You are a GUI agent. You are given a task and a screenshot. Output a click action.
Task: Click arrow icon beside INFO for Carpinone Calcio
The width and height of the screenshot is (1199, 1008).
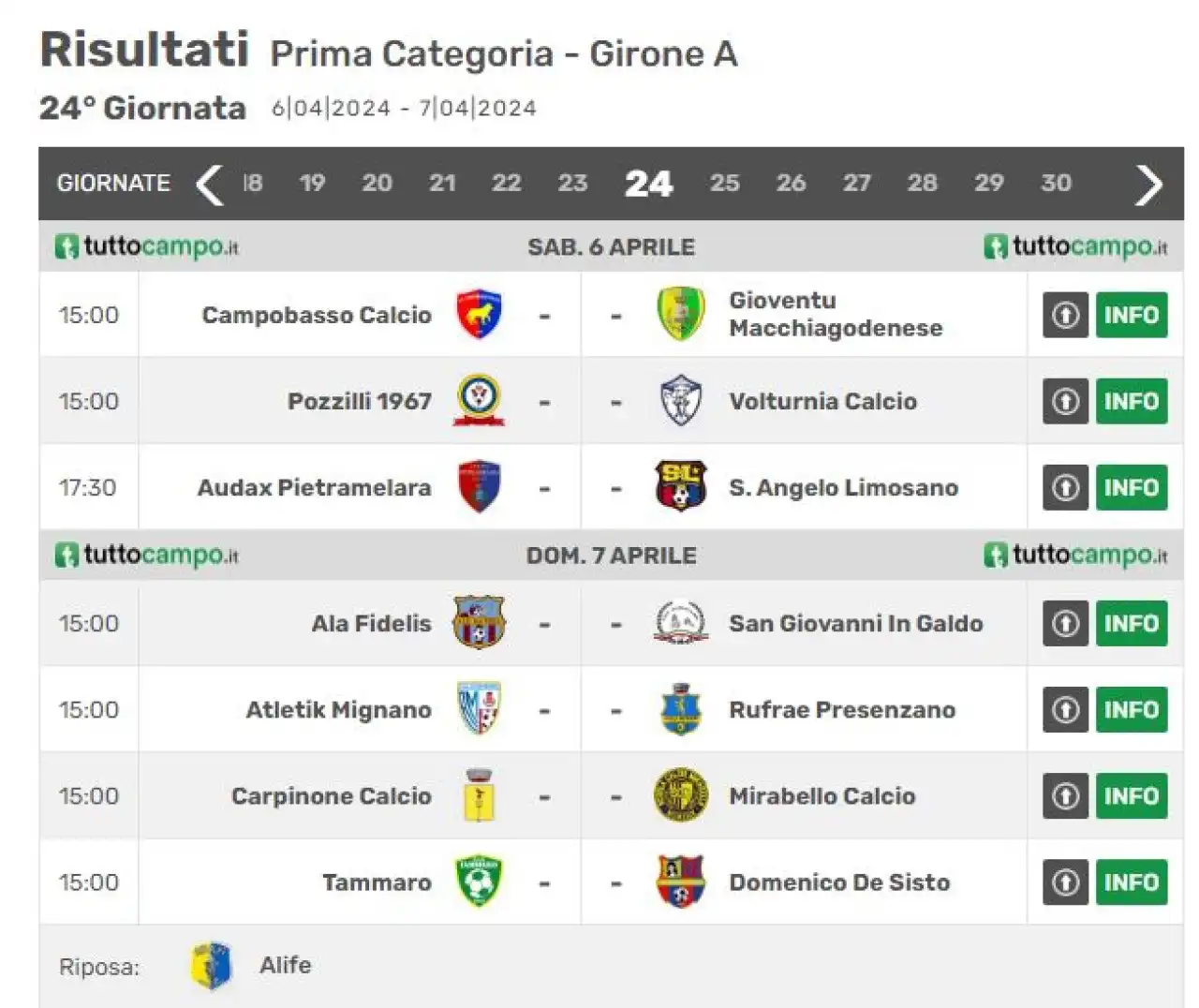pyautogui.click(x=1065, y=796)
